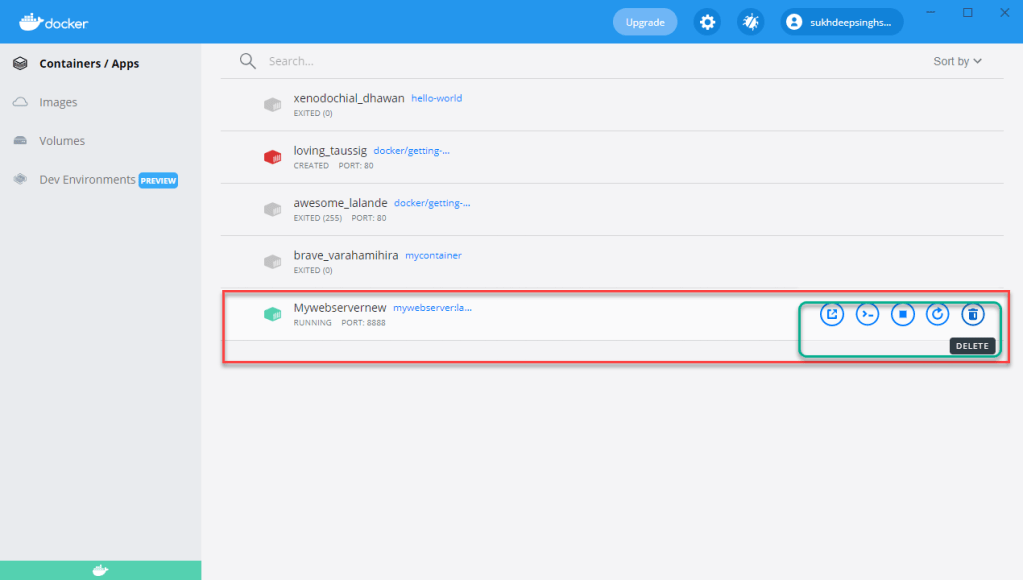Stop the Mywebservernew container
Image resolution: width=1023 pixels, height=580 pixels.
click(902, 314)
